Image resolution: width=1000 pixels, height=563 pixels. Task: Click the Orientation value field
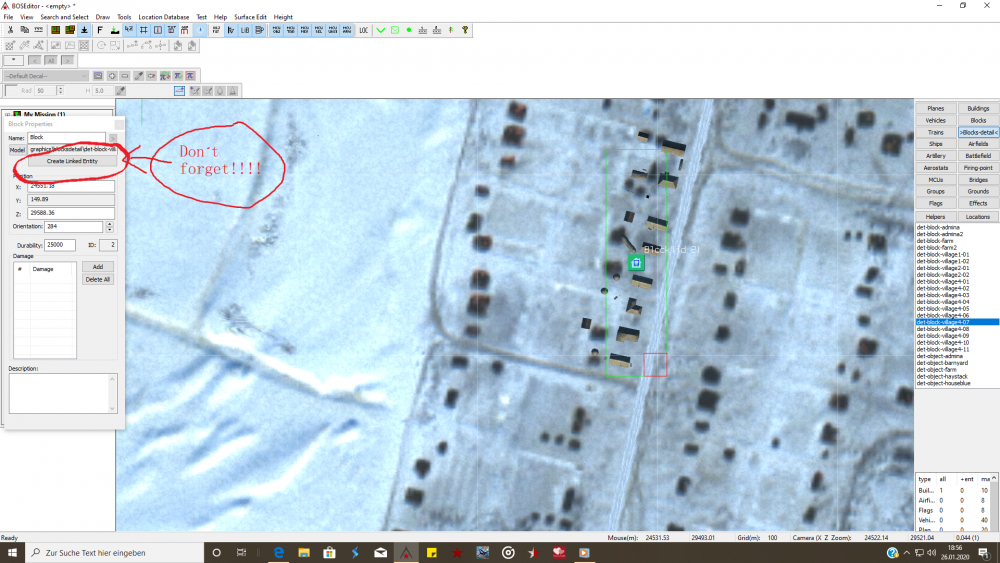pos(73,226)
